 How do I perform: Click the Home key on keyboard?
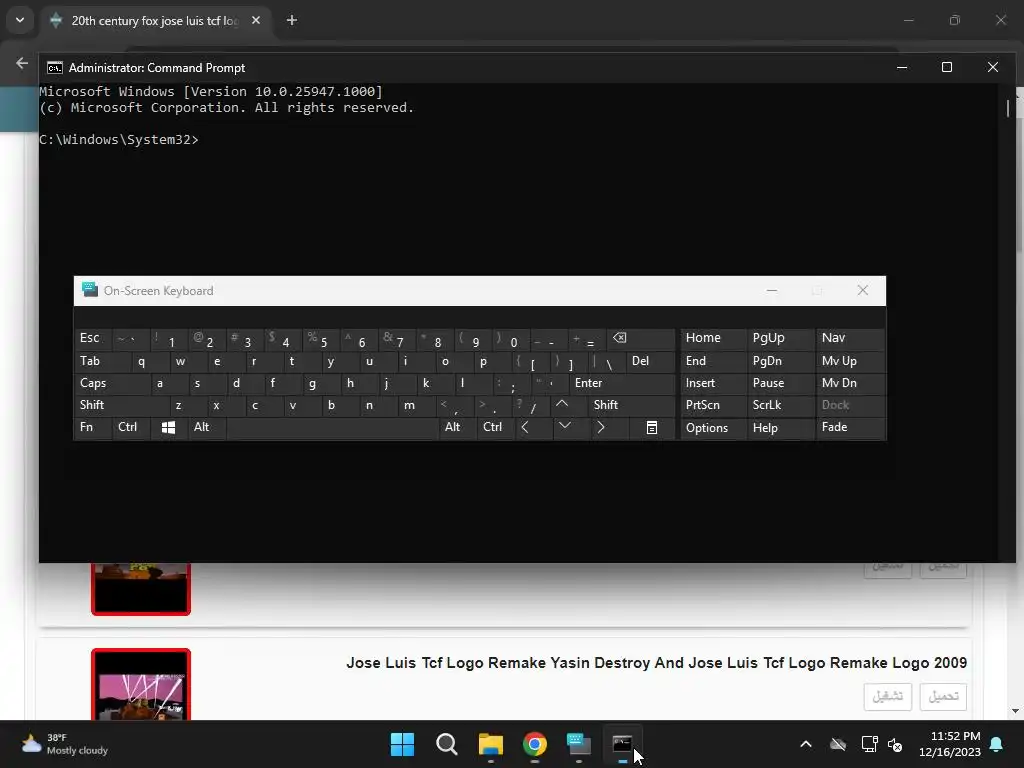click(713, 338)
